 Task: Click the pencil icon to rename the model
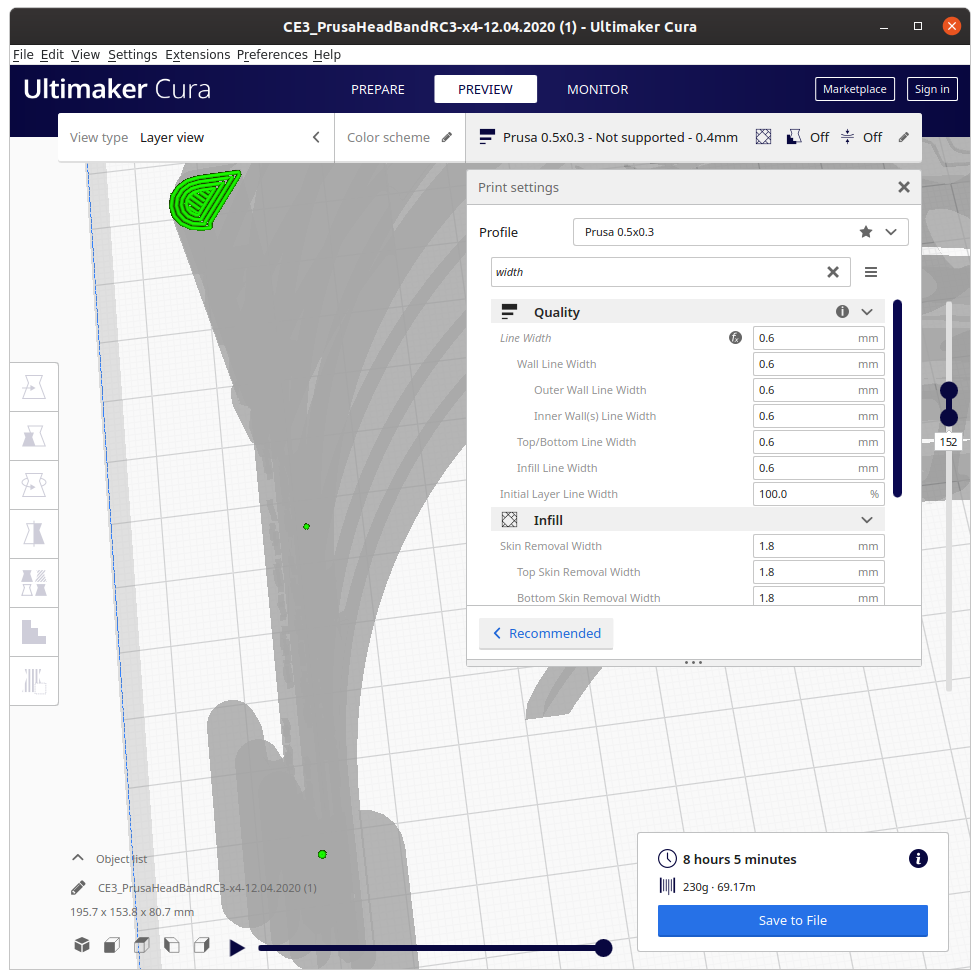[77, 886]
